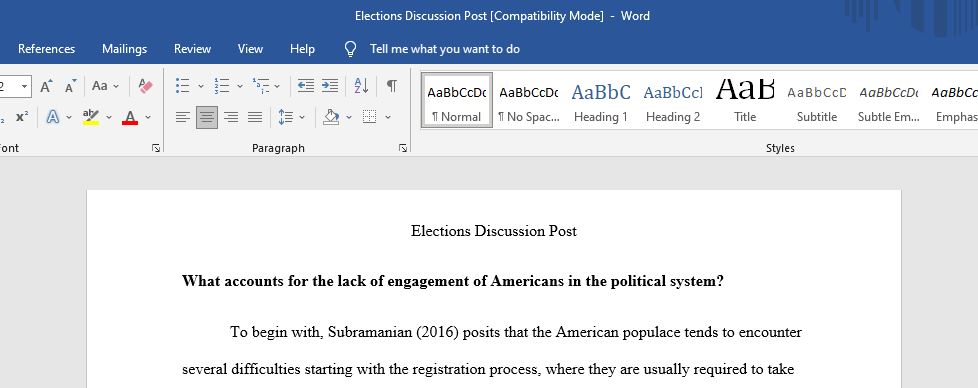Open the Shading color dropdown arrow

coord(349,117)
